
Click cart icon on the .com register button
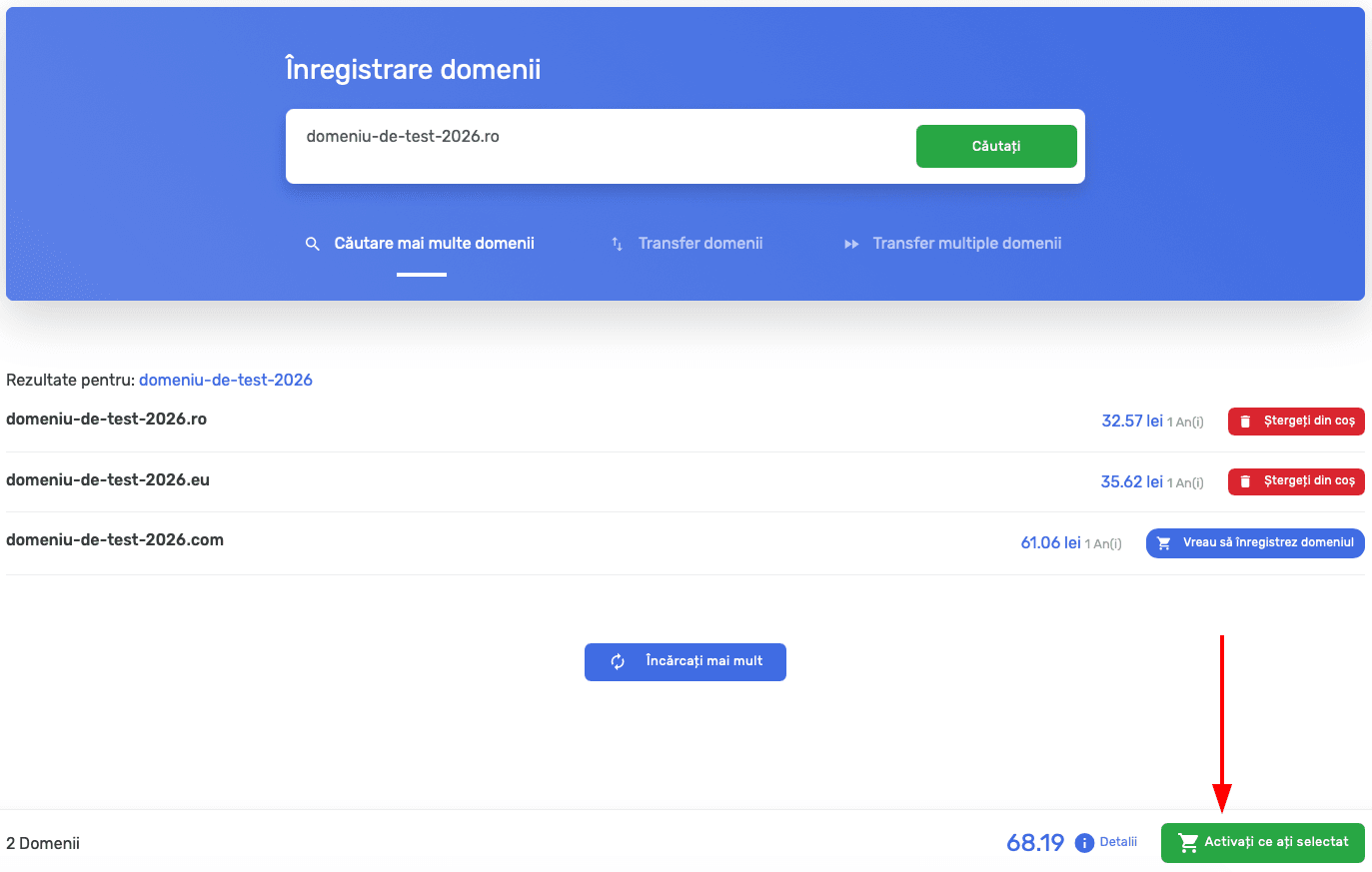tap(1163, 543)
